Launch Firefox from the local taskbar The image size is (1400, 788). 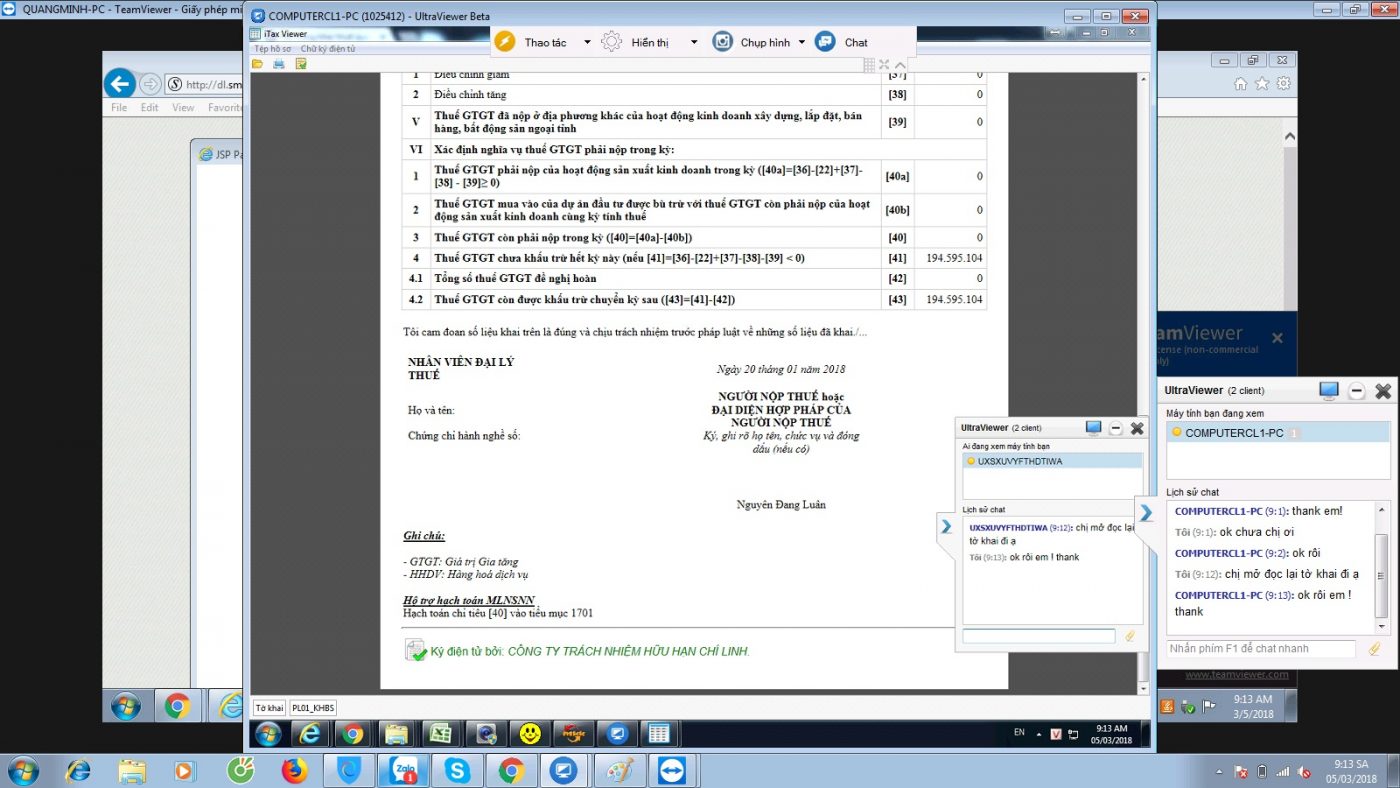pos(295,771)
